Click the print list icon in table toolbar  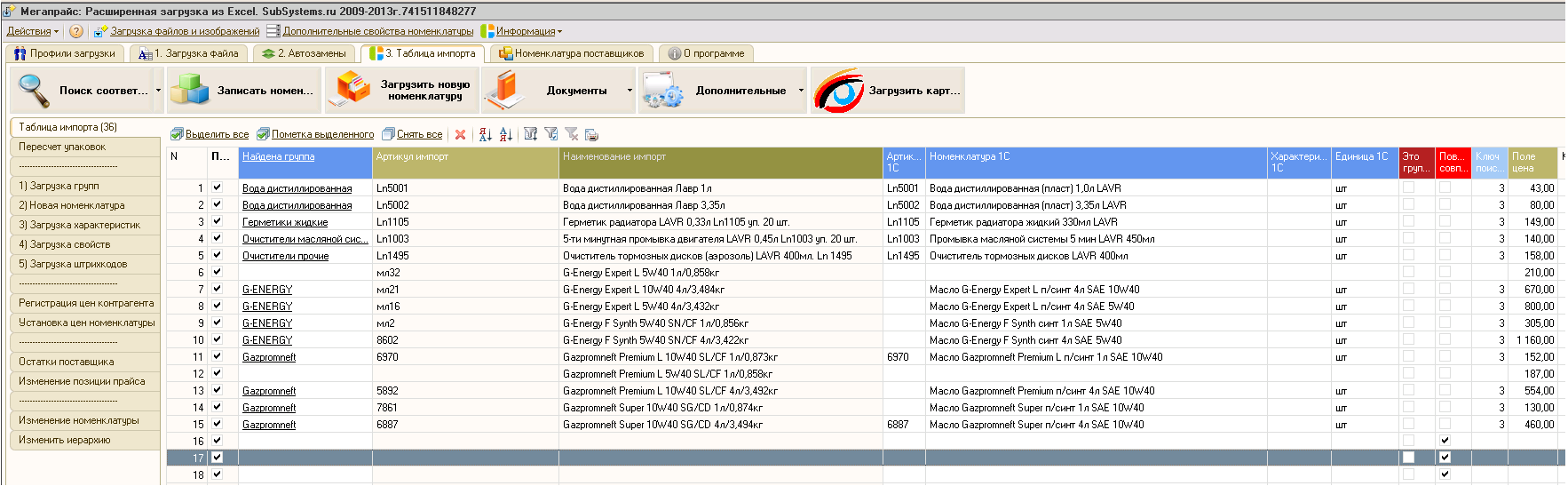(x=591, y=135)
